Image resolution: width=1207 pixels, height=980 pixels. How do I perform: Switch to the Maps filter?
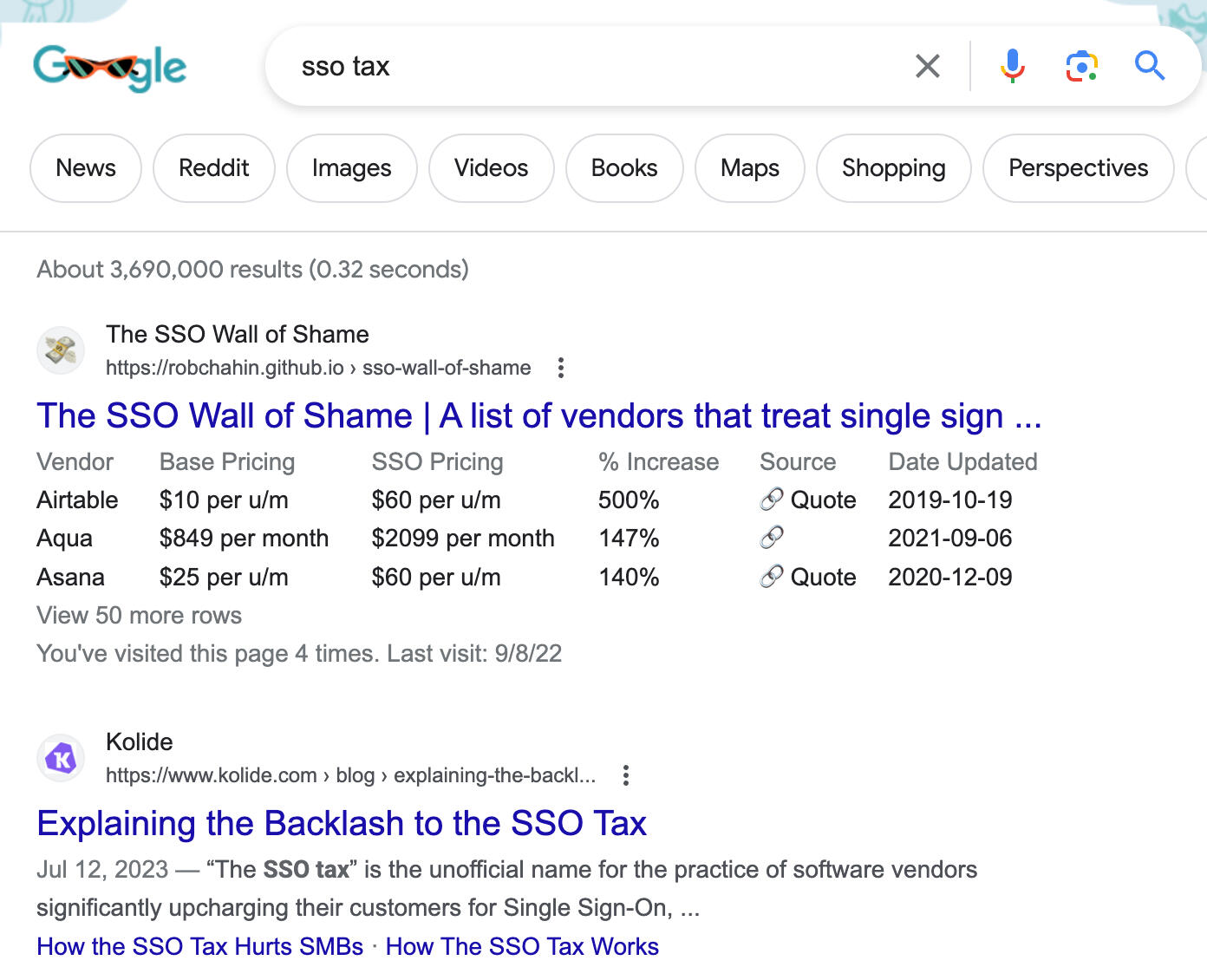coord(750,168)
